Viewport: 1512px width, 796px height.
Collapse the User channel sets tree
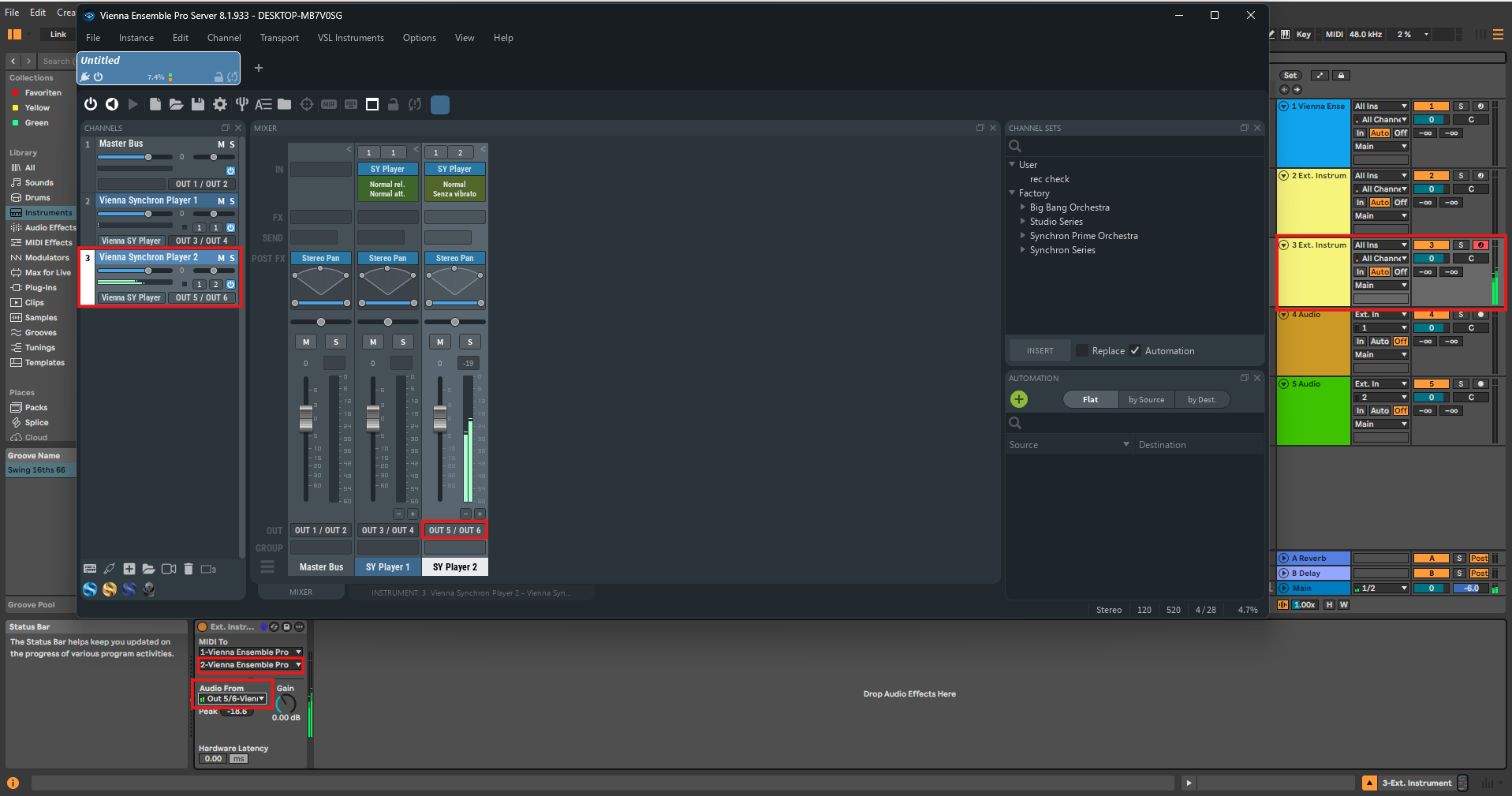click(x=1012, y=165)
